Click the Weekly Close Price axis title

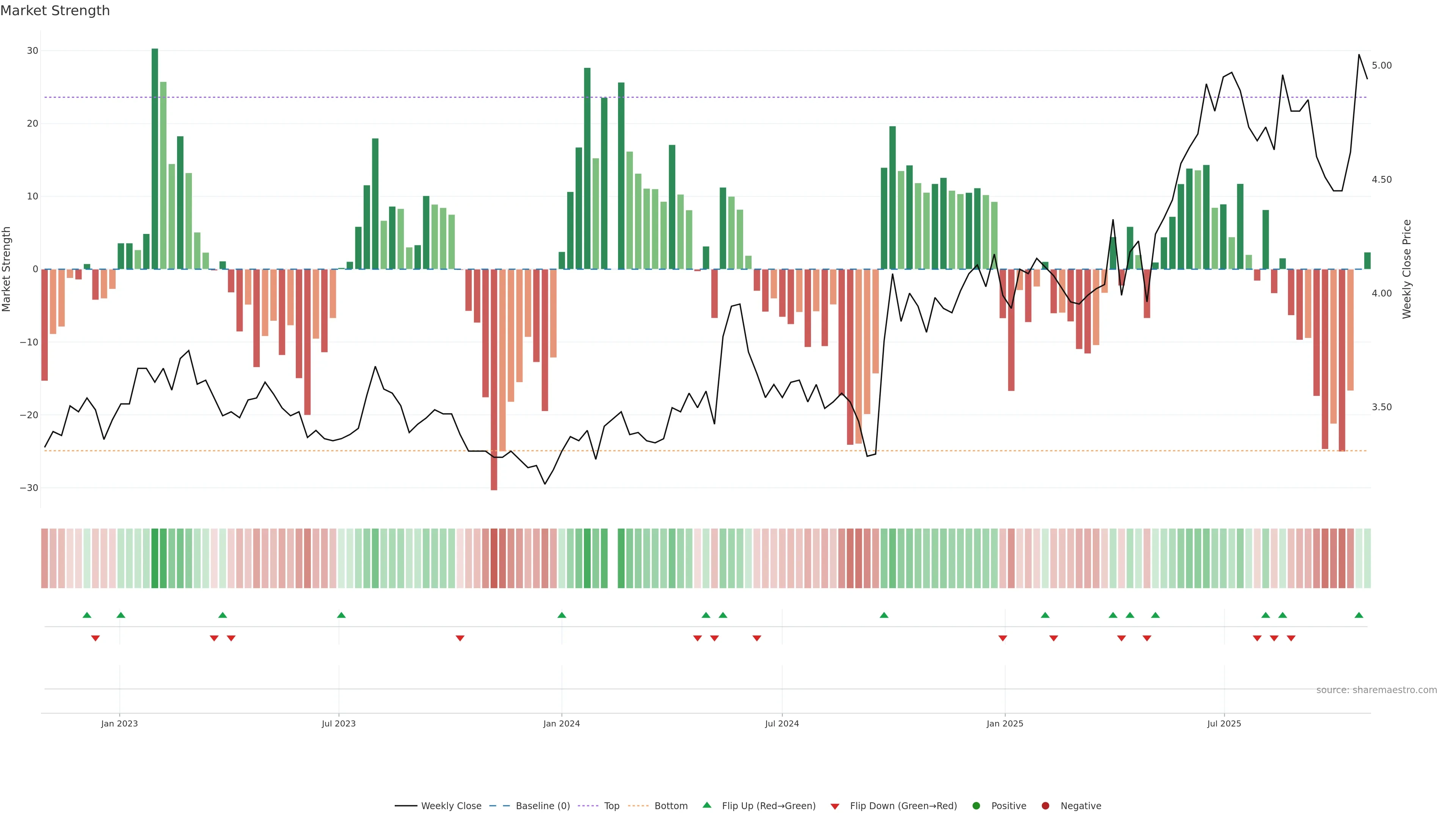pos(1407,269)
